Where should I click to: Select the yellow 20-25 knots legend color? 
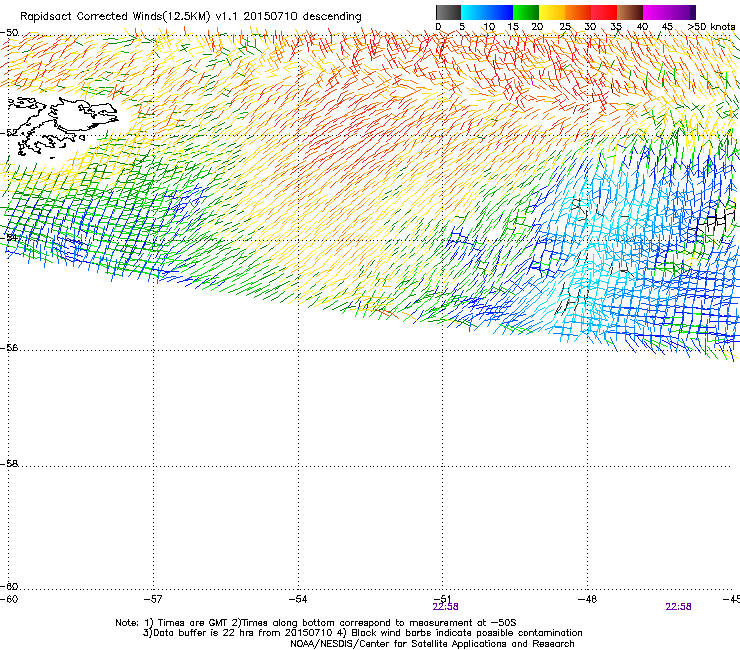click(x=552, y=12)
